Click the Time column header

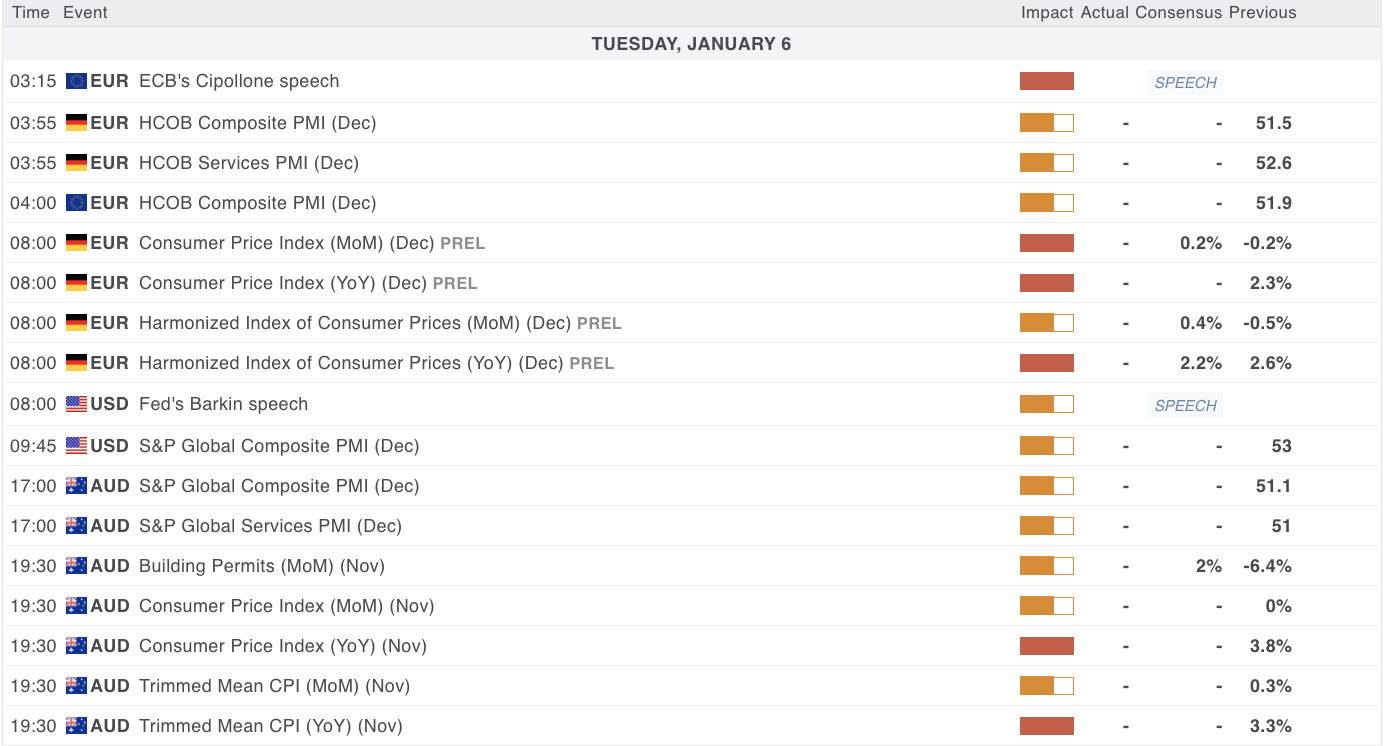pyautogui.click(x=30, y=13)
